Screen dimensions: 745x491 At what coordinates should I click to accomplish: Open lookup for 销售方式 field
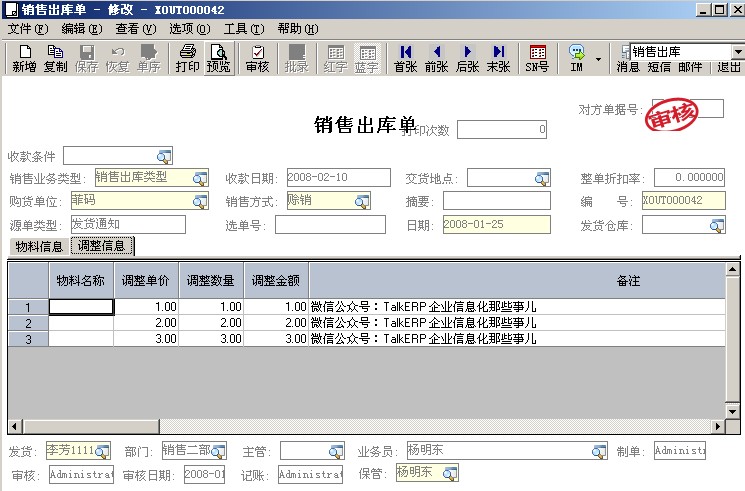(362, 202)
